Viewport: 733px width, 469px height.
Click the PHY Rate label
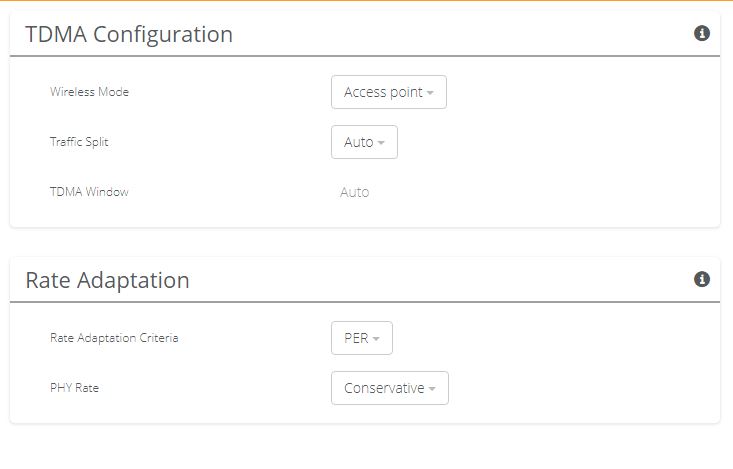pyautogui.click(x=74, y=388)
